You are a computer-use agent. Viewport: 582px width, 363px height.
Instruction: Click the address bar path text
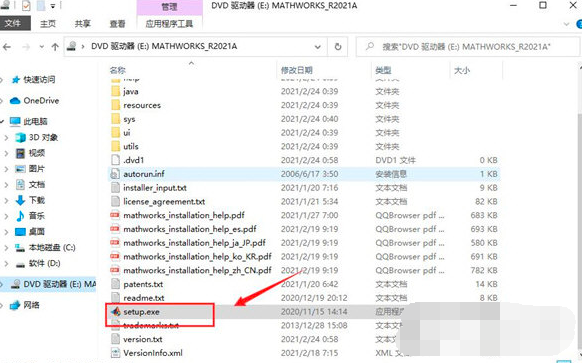click(x=164, y=46)
